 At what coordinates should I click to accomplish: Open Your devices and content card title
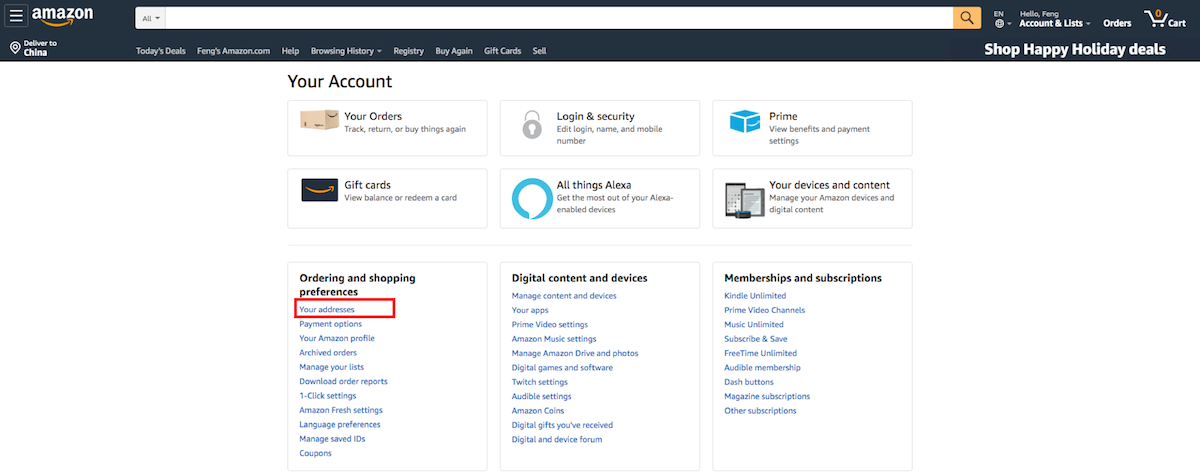click(829, 185)
